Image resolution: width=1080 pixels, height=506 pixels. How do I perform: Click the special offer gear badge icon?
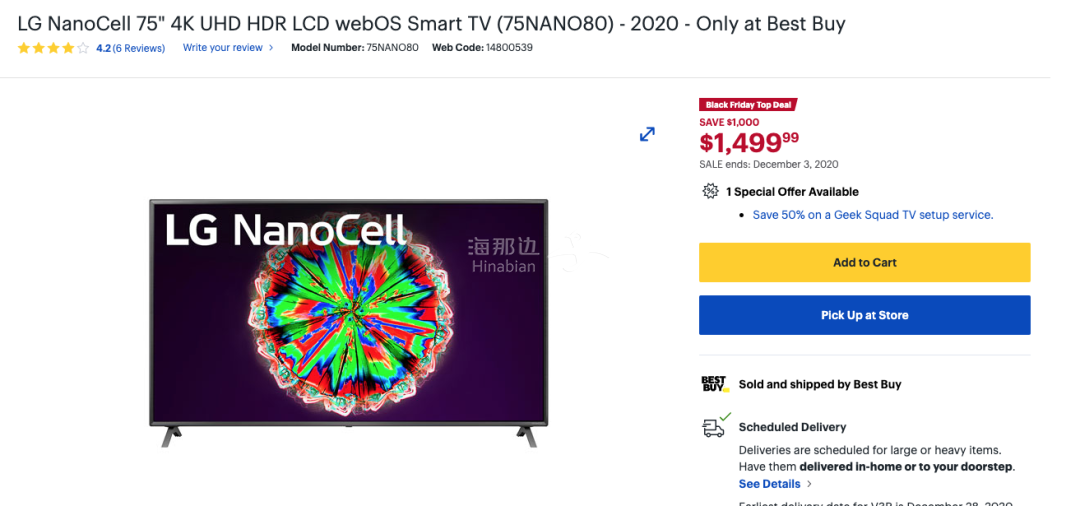click(x=710, y=191)
